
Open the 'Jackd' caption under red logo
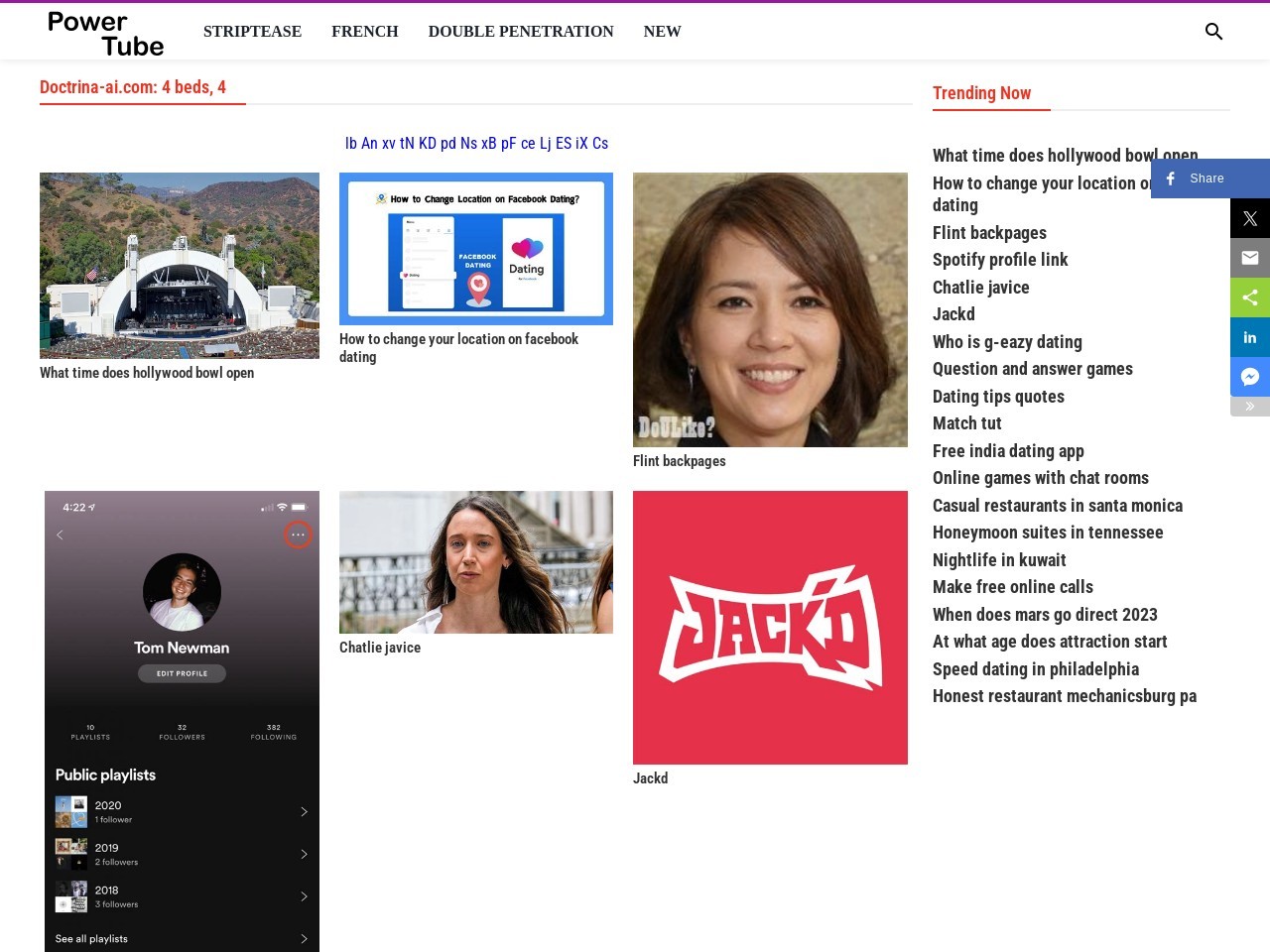tap(651, 778)
